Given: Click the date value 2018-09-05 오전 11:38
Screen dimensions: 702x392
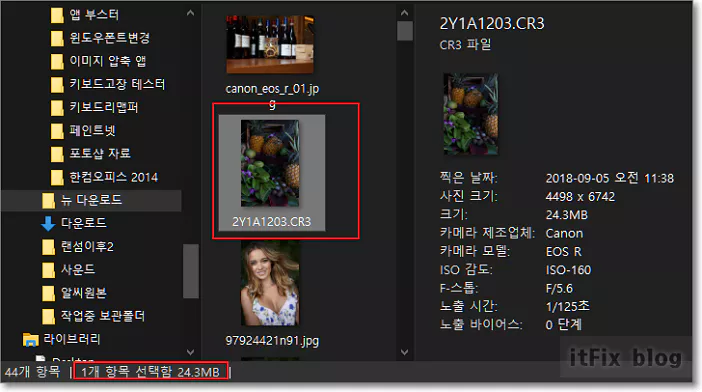Looking at the screenshot, I should (609, 179).
